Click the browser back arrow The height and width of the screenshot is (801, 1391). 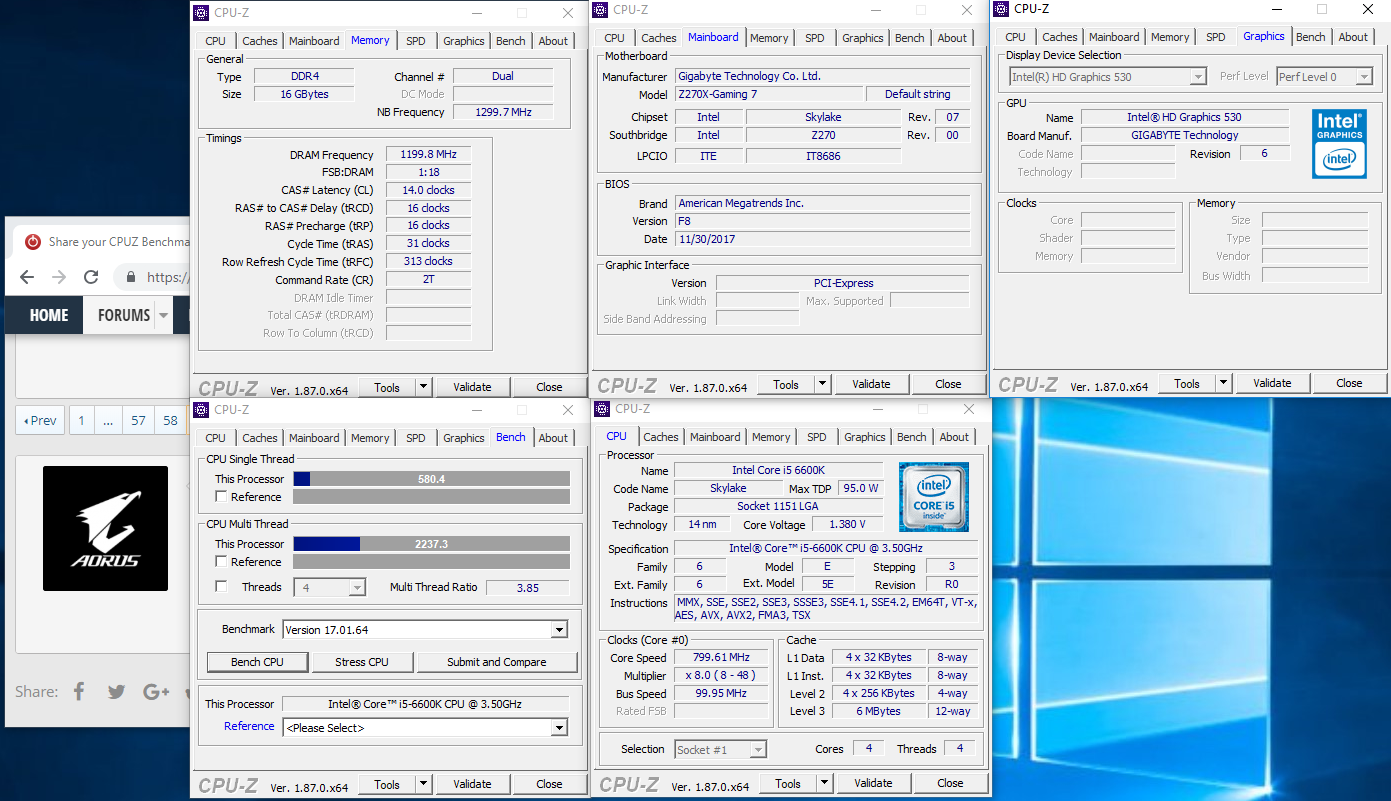point(27,277)
